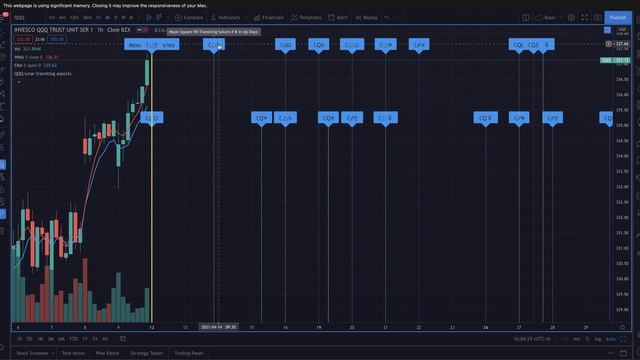Select the 1D date range
The width and height of the screenshot is (640, 360).
[19, 339]
